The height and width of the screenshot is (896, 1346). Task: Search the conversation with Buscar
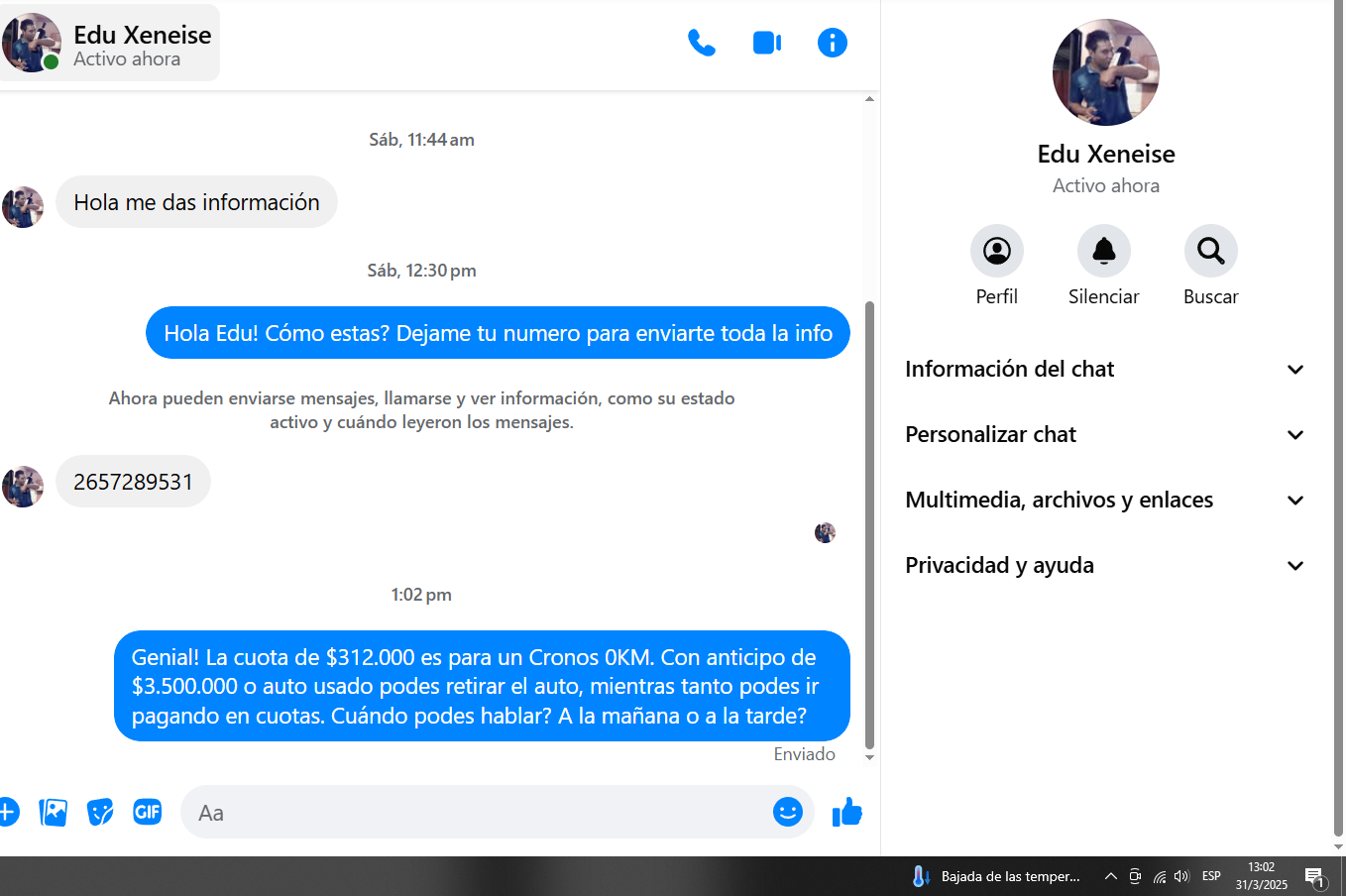1211,266
